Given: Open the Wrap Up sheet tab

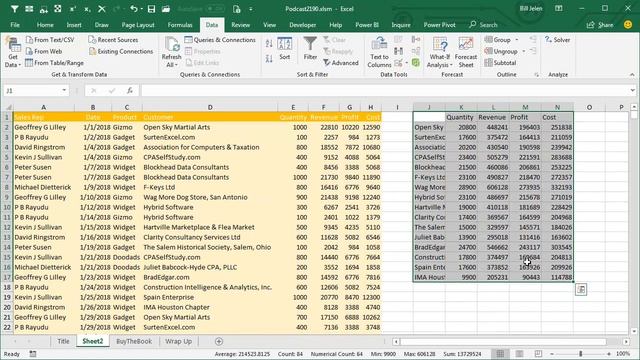Looking at the screenshot, I should pos(178,341).
